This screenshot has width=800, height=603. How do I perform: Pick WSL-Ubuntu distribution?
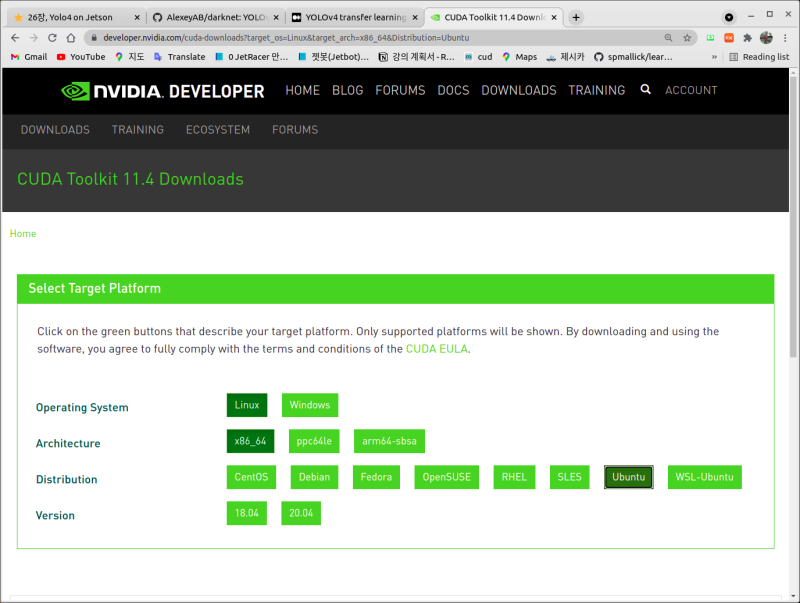click(705, 477)
